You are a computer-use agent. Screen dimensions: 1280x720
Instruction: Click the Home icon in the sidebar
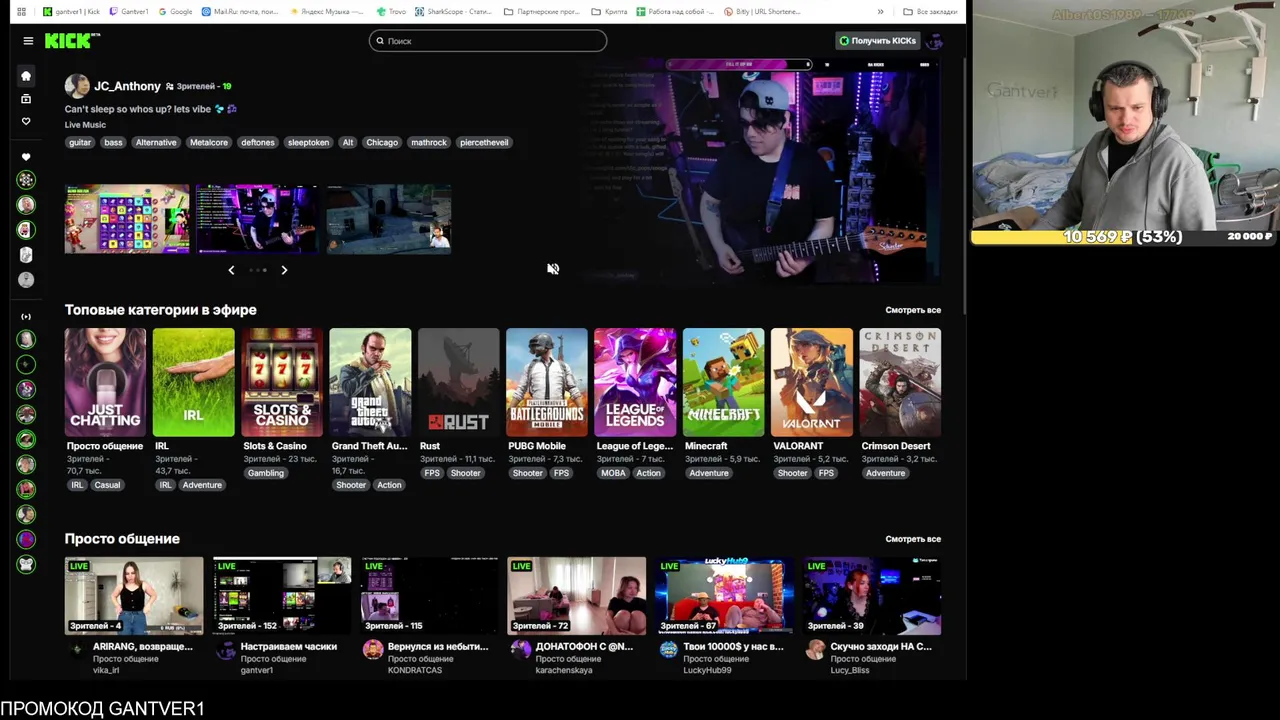point(26,76)
